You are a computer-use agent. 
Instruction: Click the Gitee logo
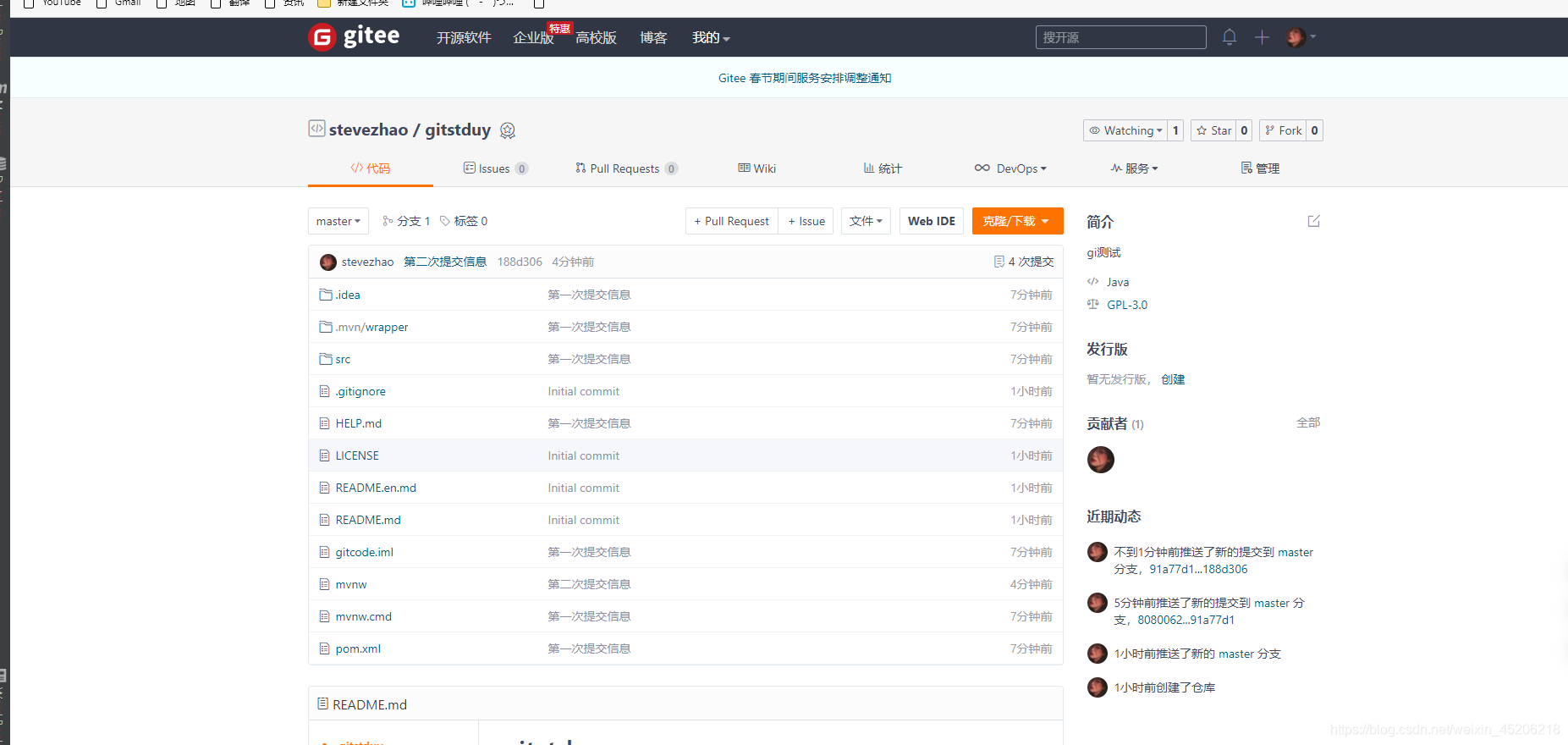(354, 37)
